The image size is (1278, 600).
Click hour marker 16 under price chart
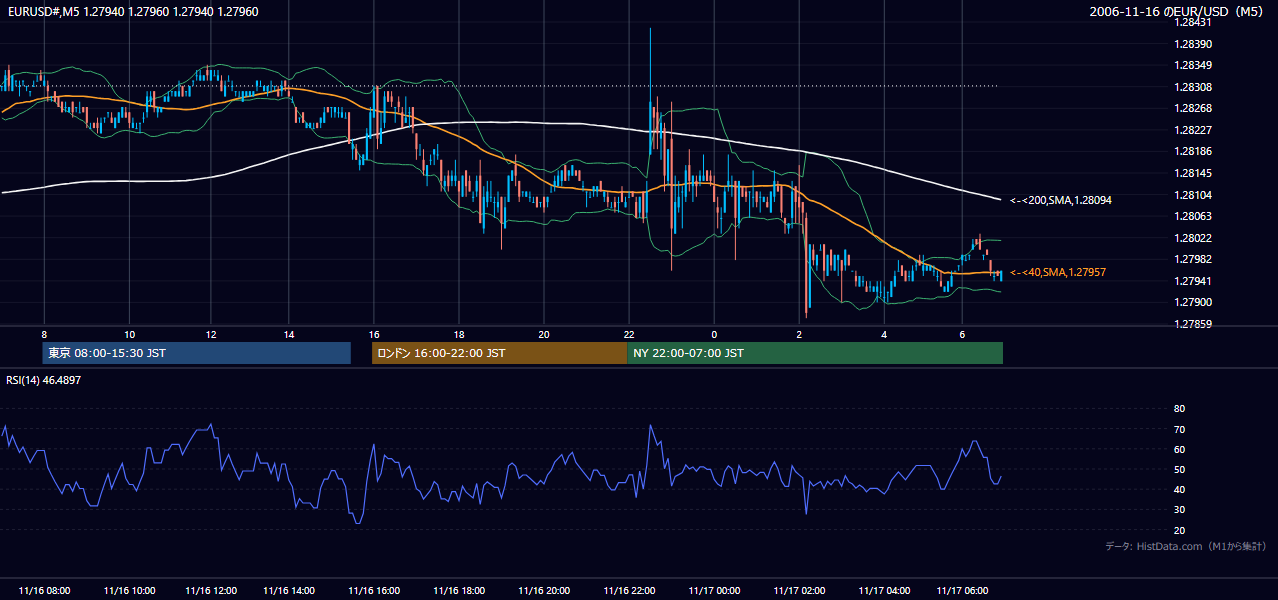tap(374, 334)
